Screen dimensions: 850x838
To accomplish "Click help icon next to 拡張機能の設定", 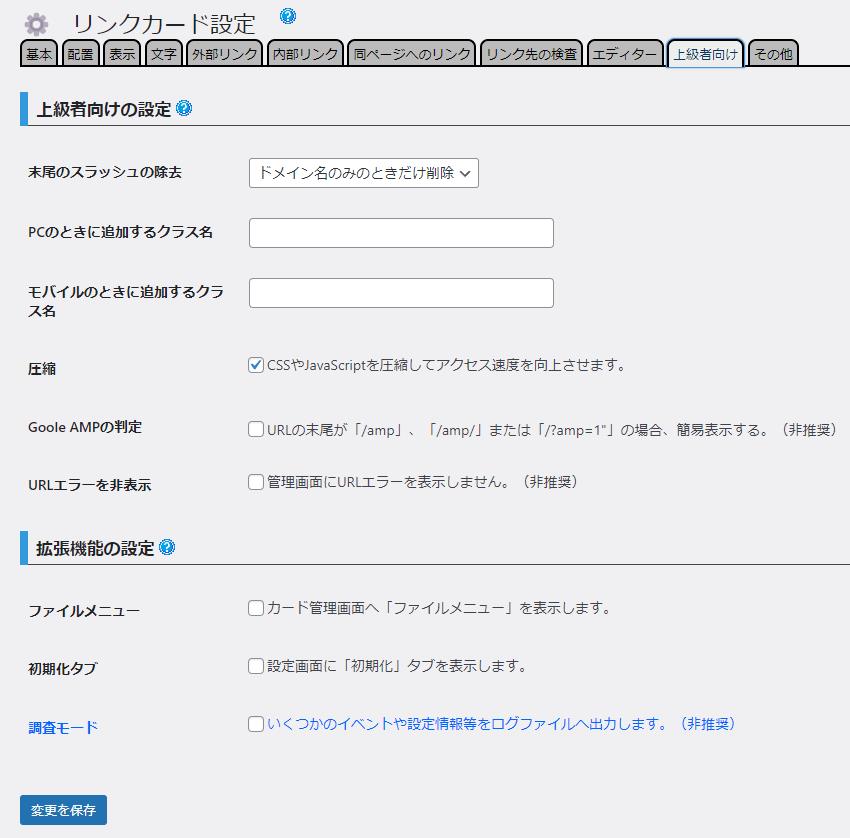I will pyautogui.click(x=167, y=547).
